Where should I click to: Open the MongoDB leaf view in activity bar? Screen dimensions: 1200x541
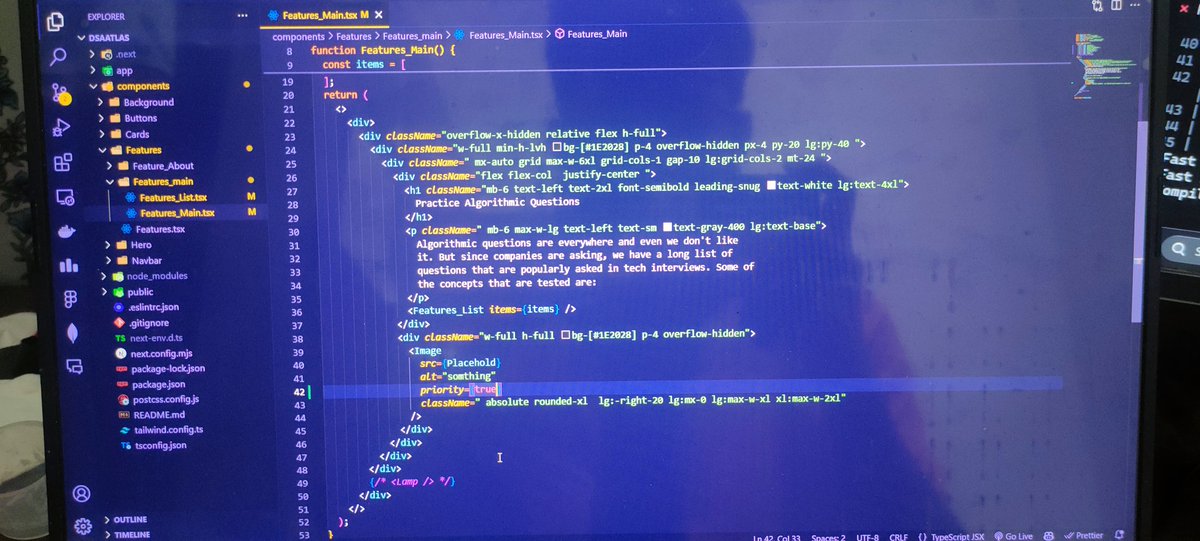[x=72, y=331]
